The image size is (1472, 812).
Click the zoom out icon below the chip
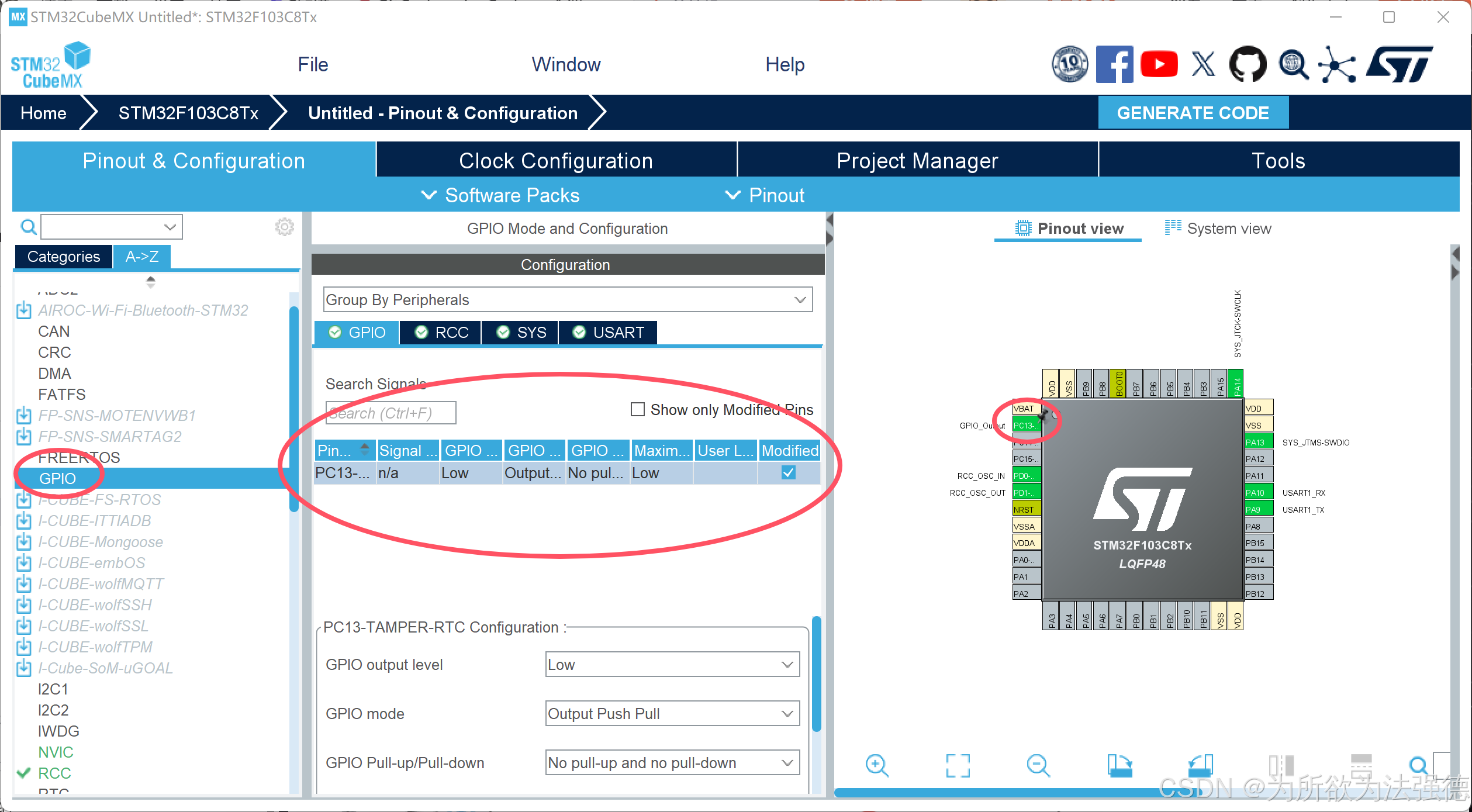1038,765
